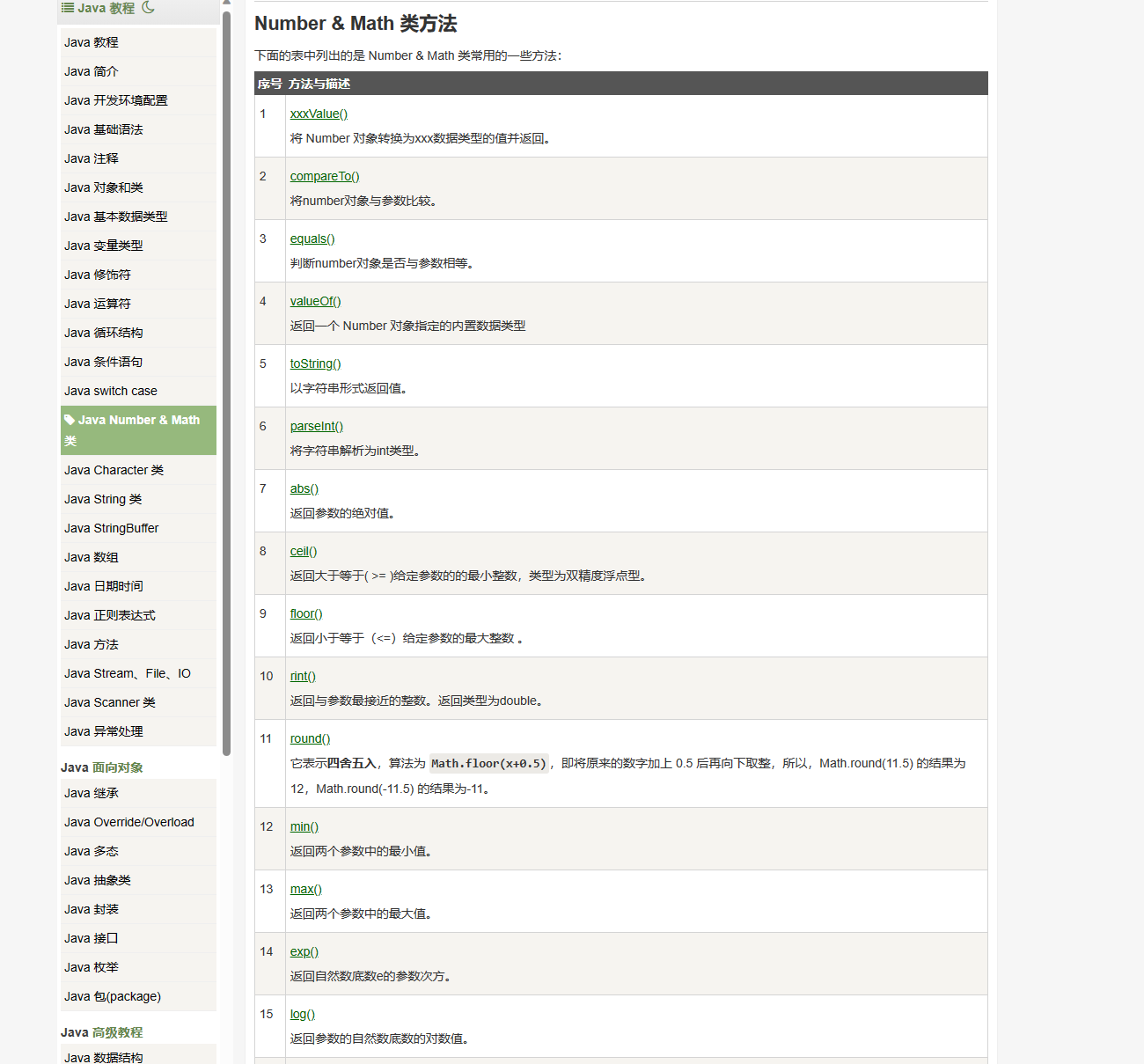
Task: Open Java Override/Overload sidebar item
Action: coord(138,822)
